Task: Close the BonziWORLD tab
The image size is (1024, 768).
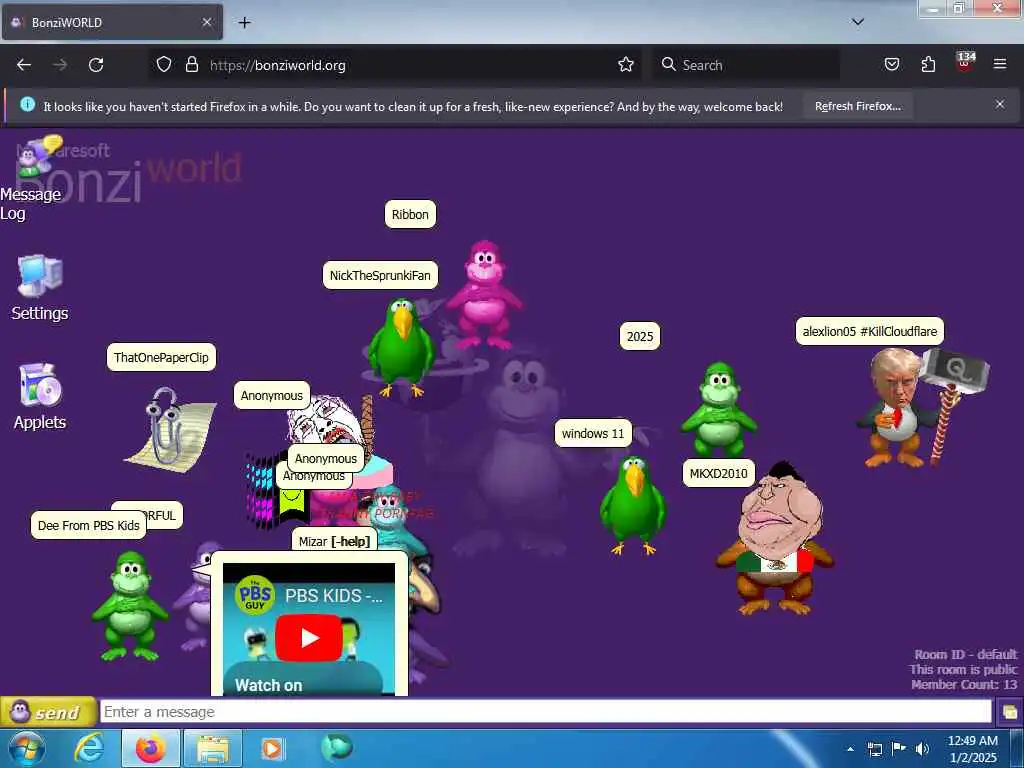Action: (206, 22)
